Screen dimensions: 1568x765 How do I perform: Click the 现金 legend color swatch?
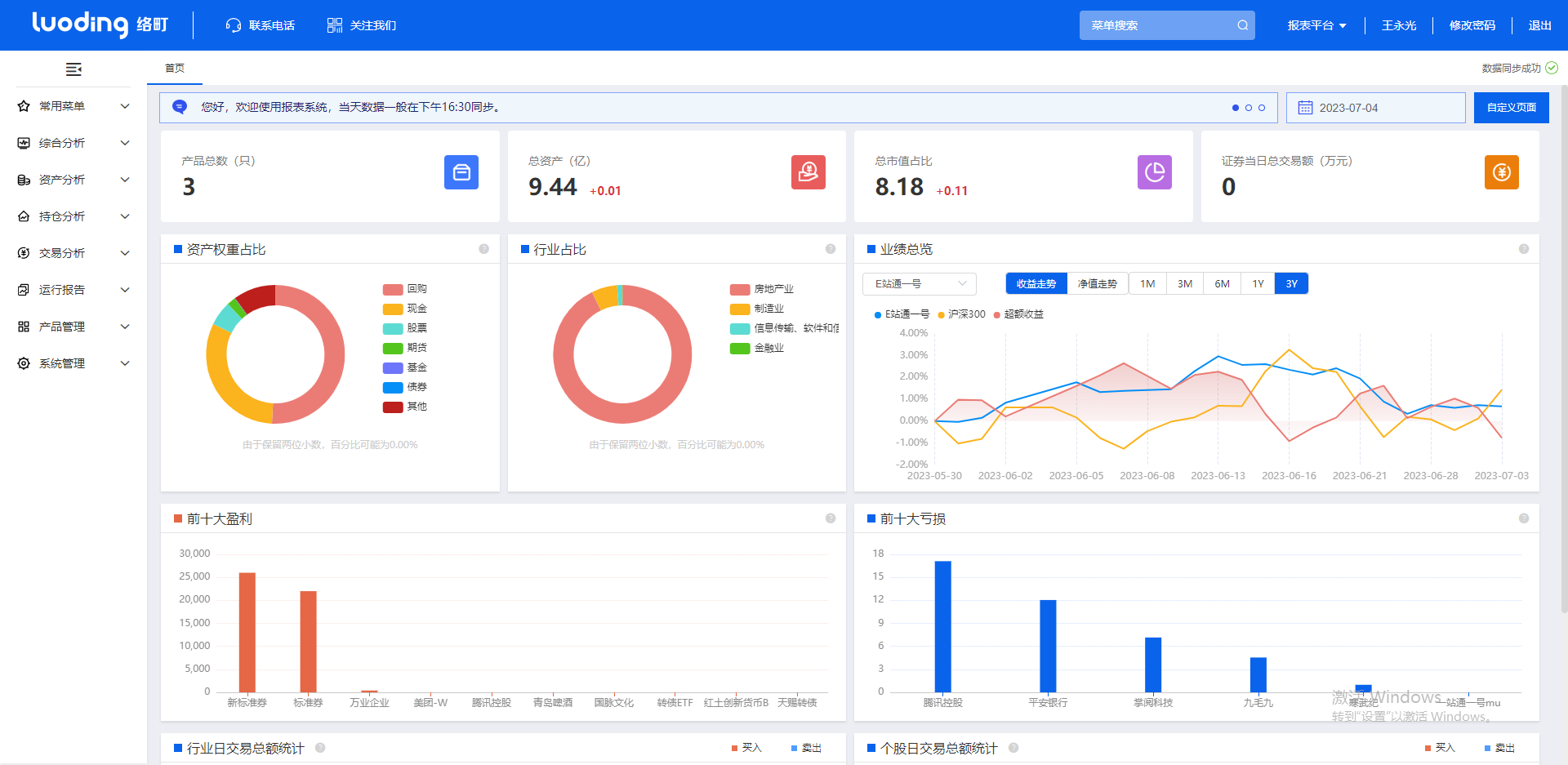click(x=393, y=309)
